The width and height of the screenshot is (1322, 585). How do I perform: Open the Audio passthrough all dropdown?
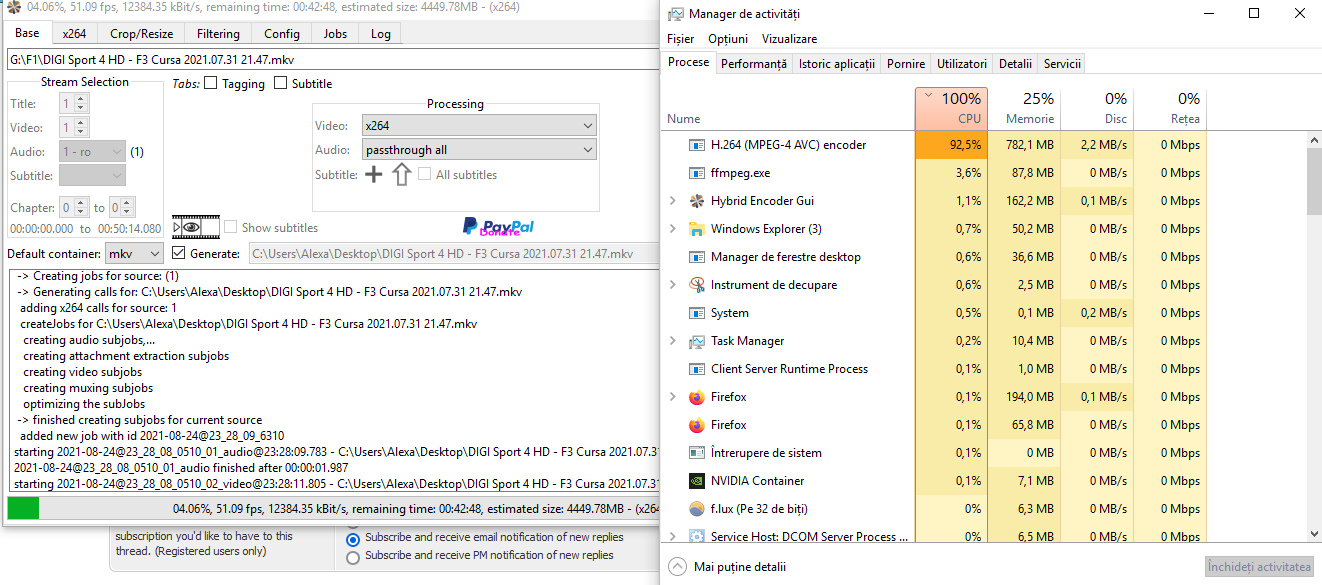coord(478,150)
